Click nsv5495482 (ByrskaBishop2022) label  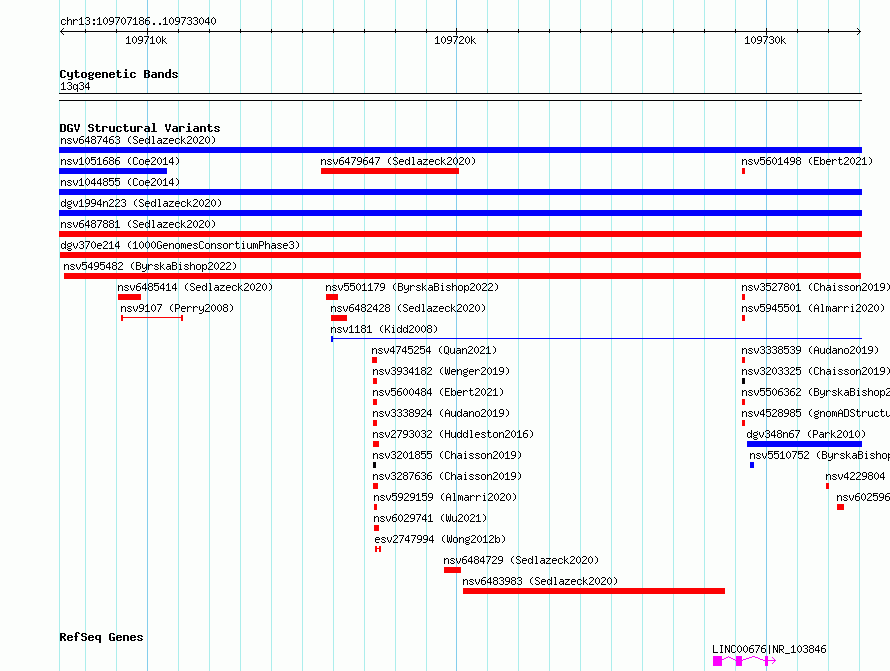coord(150,266)
